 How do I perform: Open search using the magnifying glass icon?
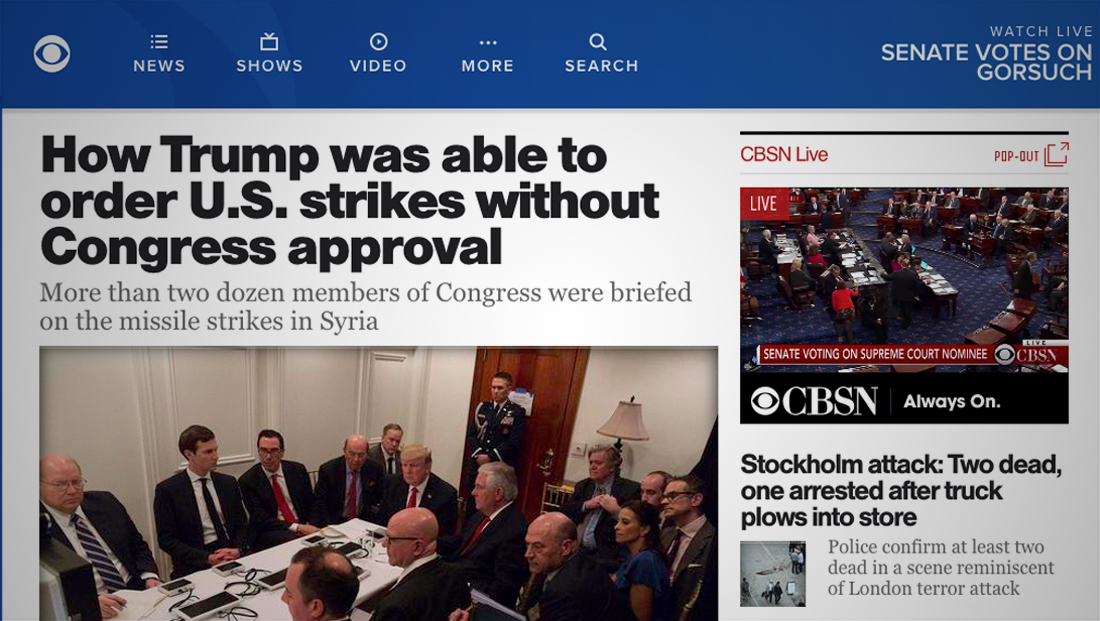pyautogui.click(x=598, y=42)
